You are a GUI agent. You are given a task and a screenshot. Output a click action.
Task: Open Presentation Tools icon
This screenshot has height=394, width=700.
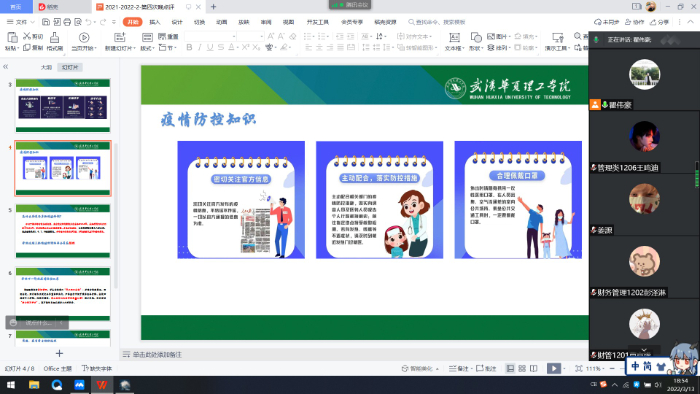[x=558, y=37]
